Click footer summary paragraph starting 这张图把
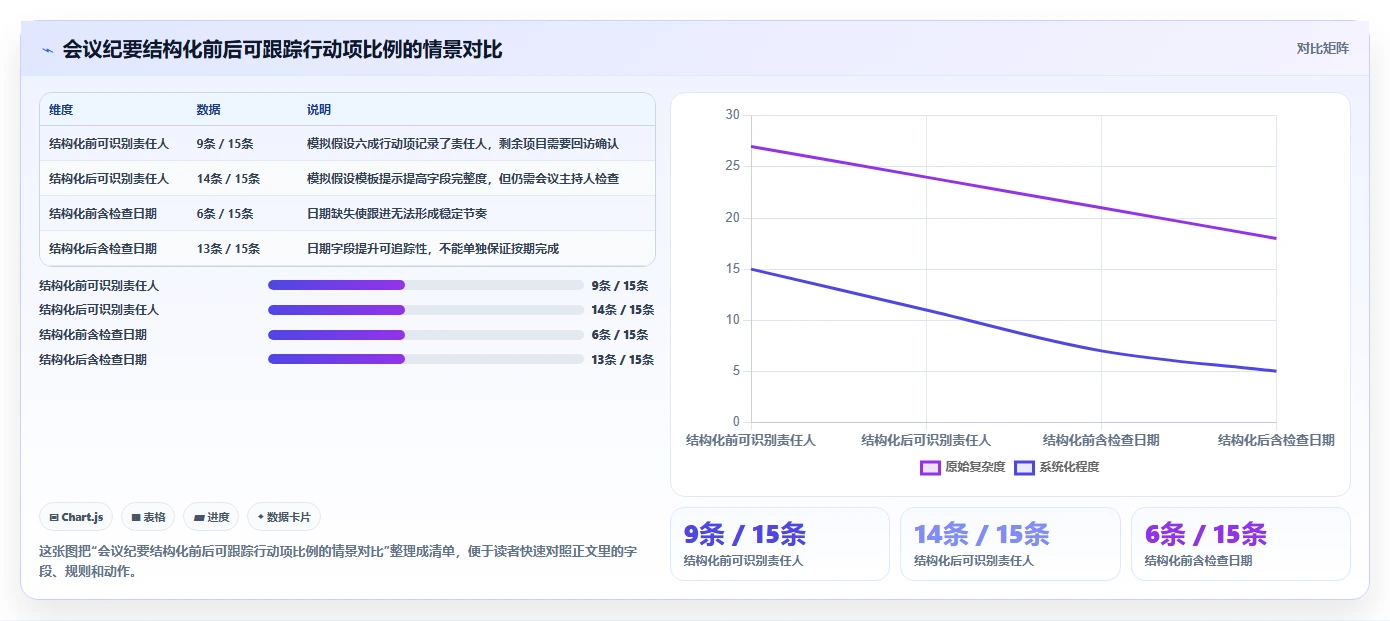The width and height of the screenshot is (1390, 621). (x=337, y=561)
